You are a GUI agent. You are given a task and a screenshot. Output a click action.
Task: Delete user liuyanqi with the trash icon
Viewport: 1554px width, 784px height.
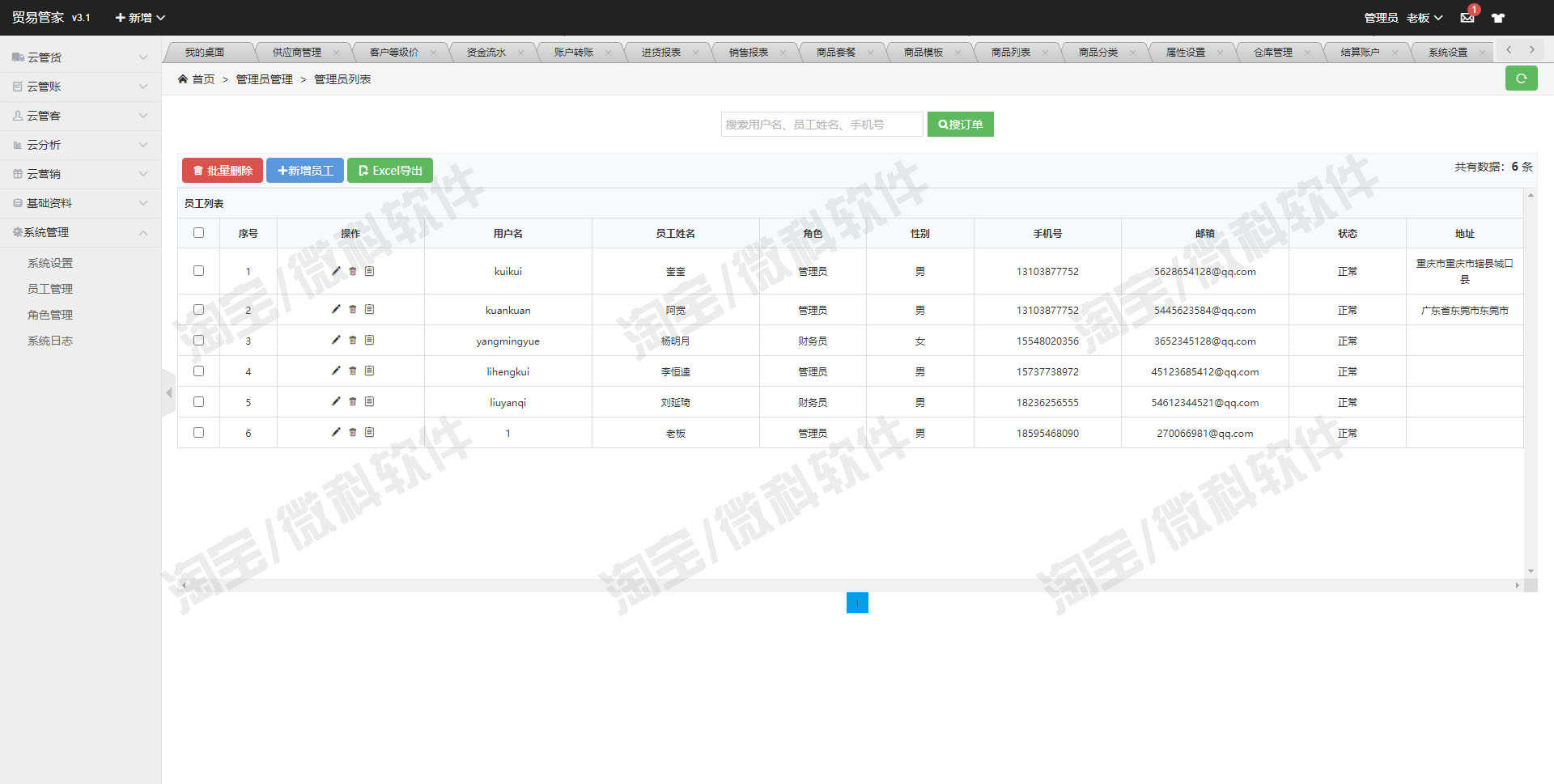353,401
